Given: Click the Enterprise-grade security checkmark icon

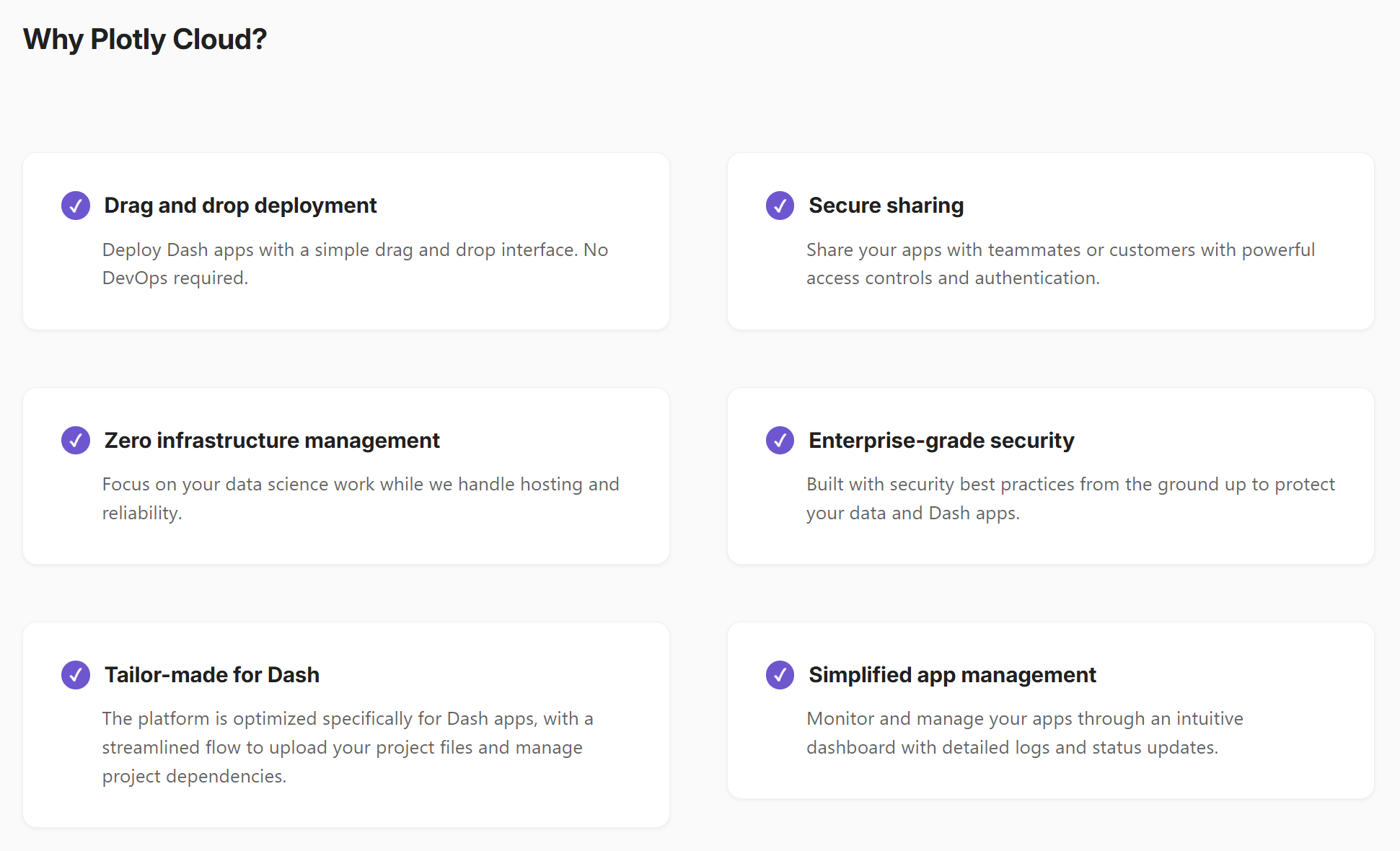Looking at the screenshot, I should point(780,440).
